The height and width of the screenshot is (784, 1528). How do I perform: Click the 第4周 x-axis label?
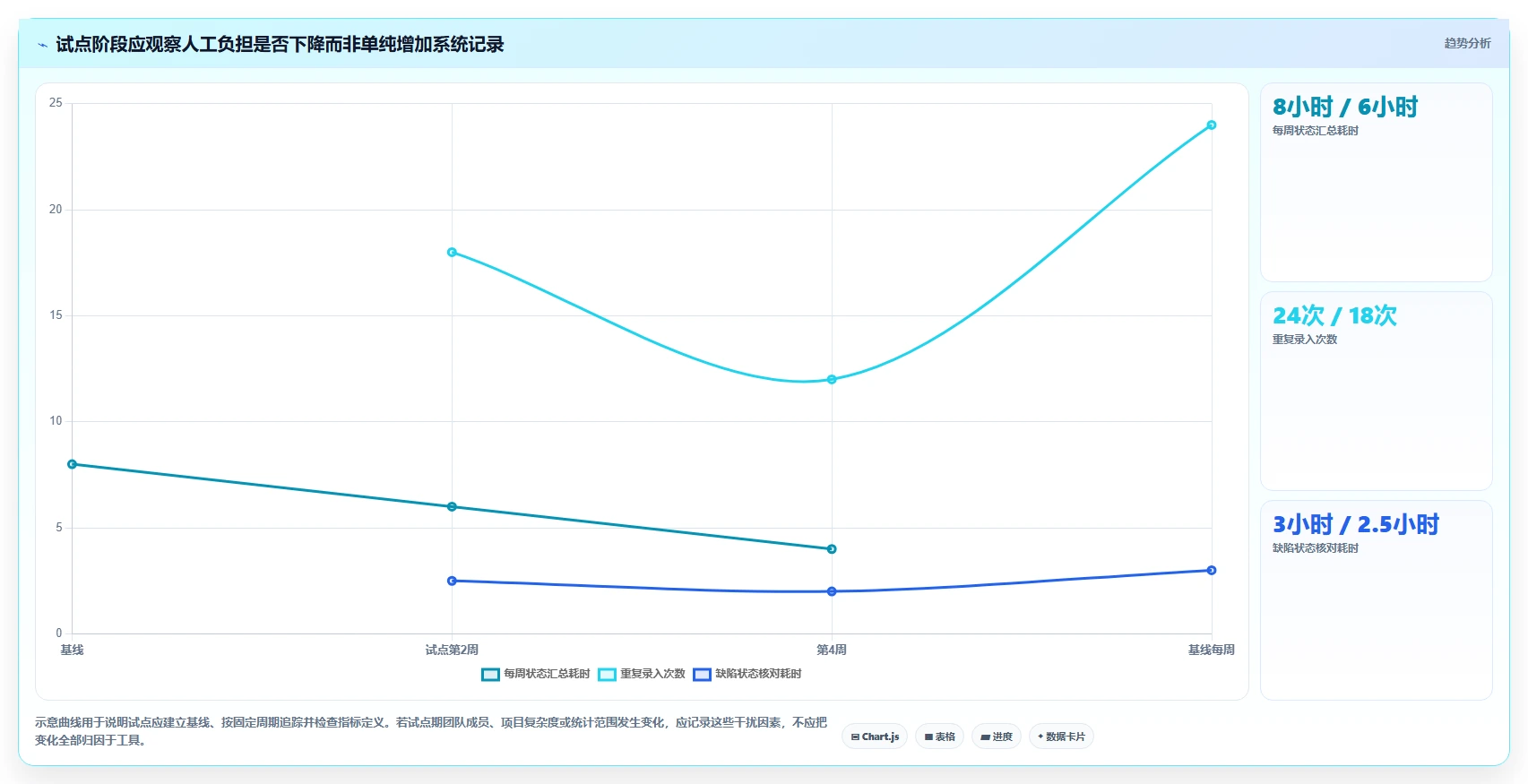point(832,650)
